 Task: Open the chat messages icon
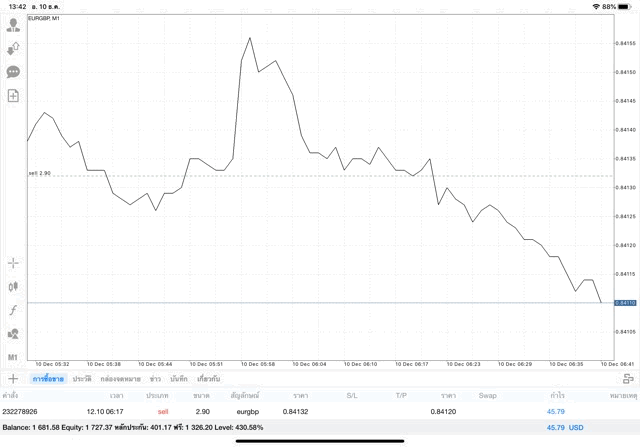(13, 72)
